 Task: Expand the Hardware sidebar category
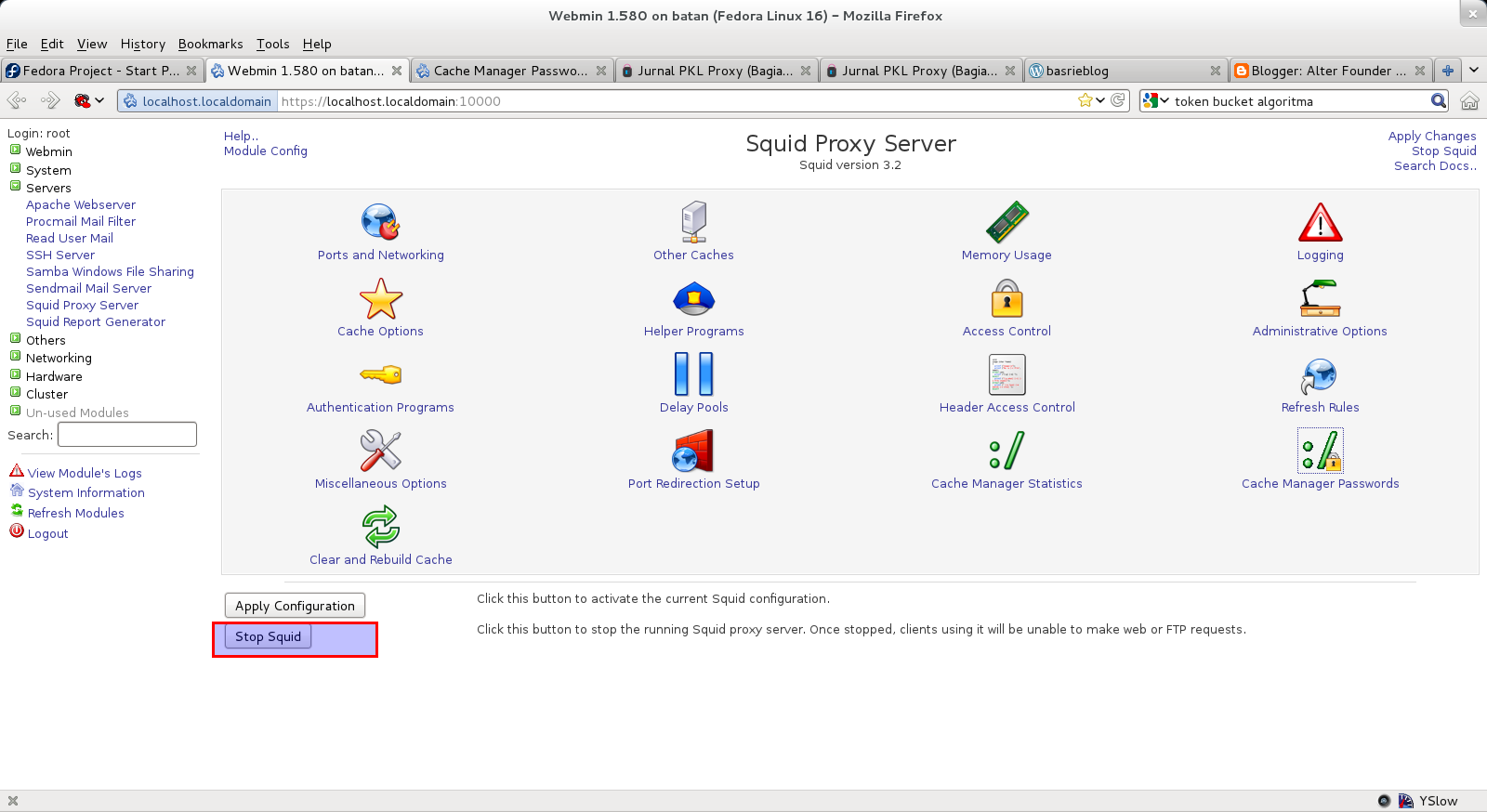click(x=15, y=374)
